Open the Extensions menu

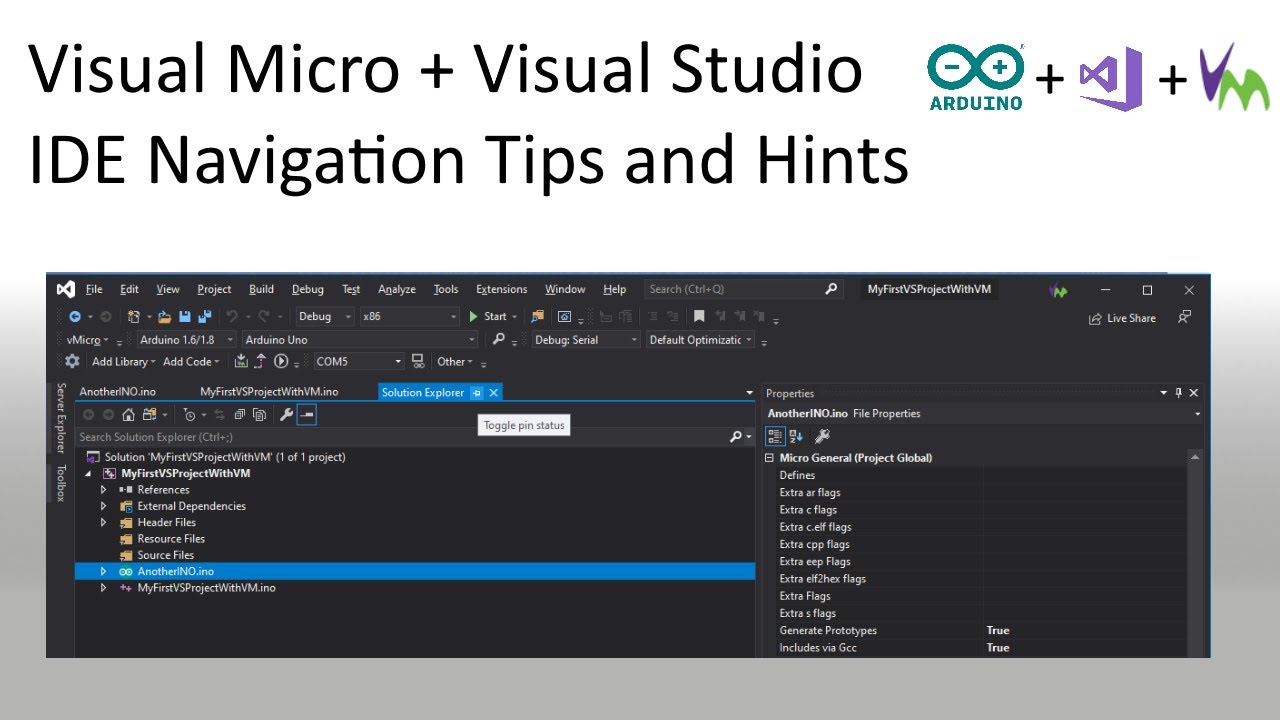click(501, 289)
